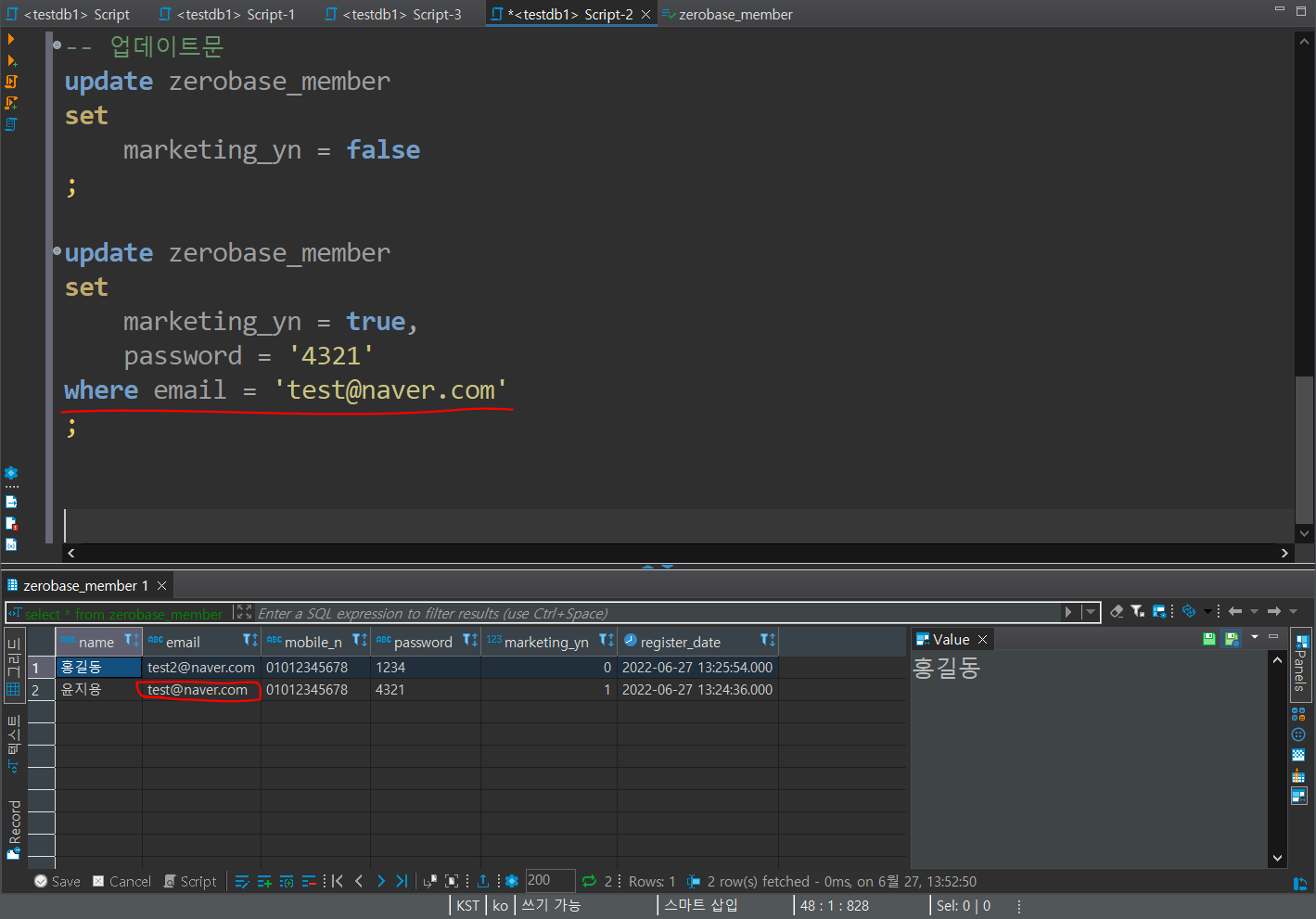Go back with left arrow icon
The width and height of the screenshot is (1316, 919).
1235,611
